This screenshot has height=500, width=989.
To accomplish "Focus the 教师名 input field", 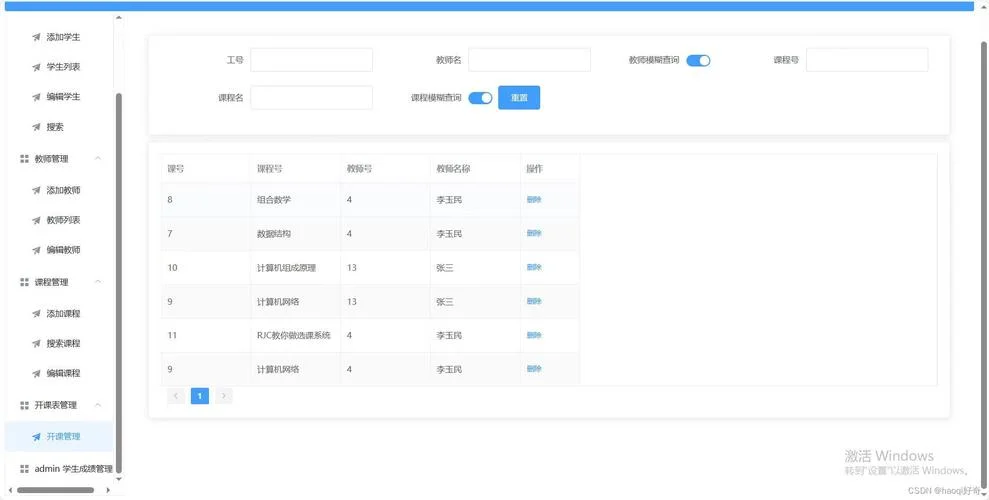I will (529, 60).
